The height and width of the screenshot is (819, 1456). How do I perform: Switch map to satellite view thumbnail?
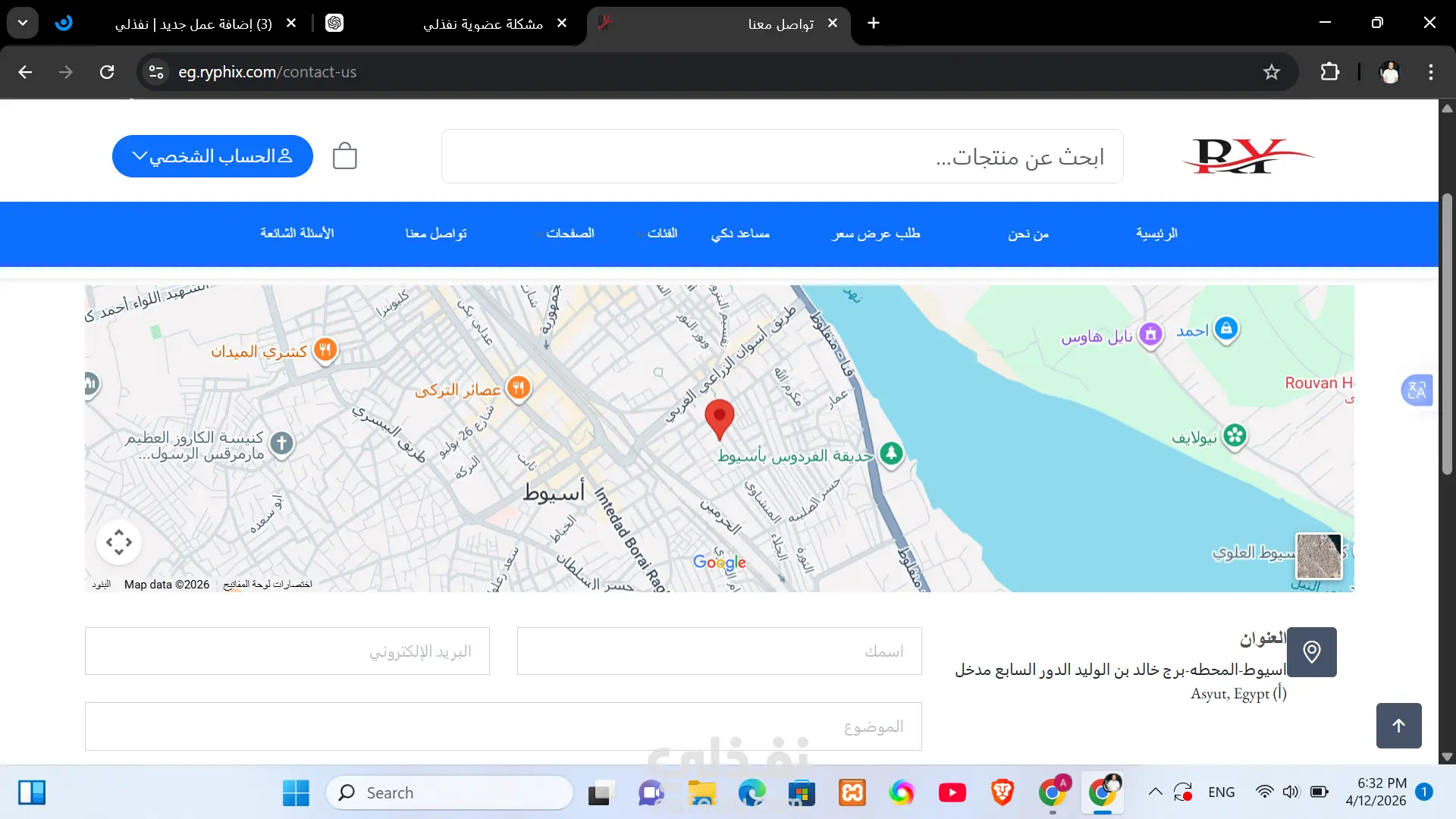pos(1319,556)
